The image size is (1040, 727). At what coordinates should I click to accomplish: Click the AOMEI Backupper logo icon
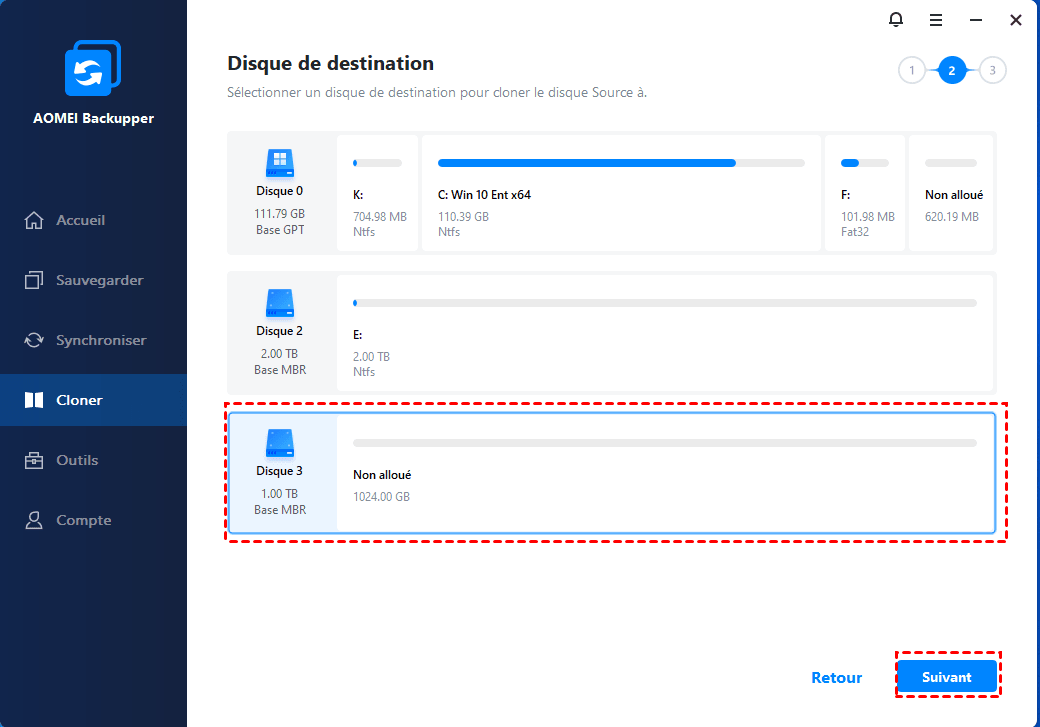93,68
